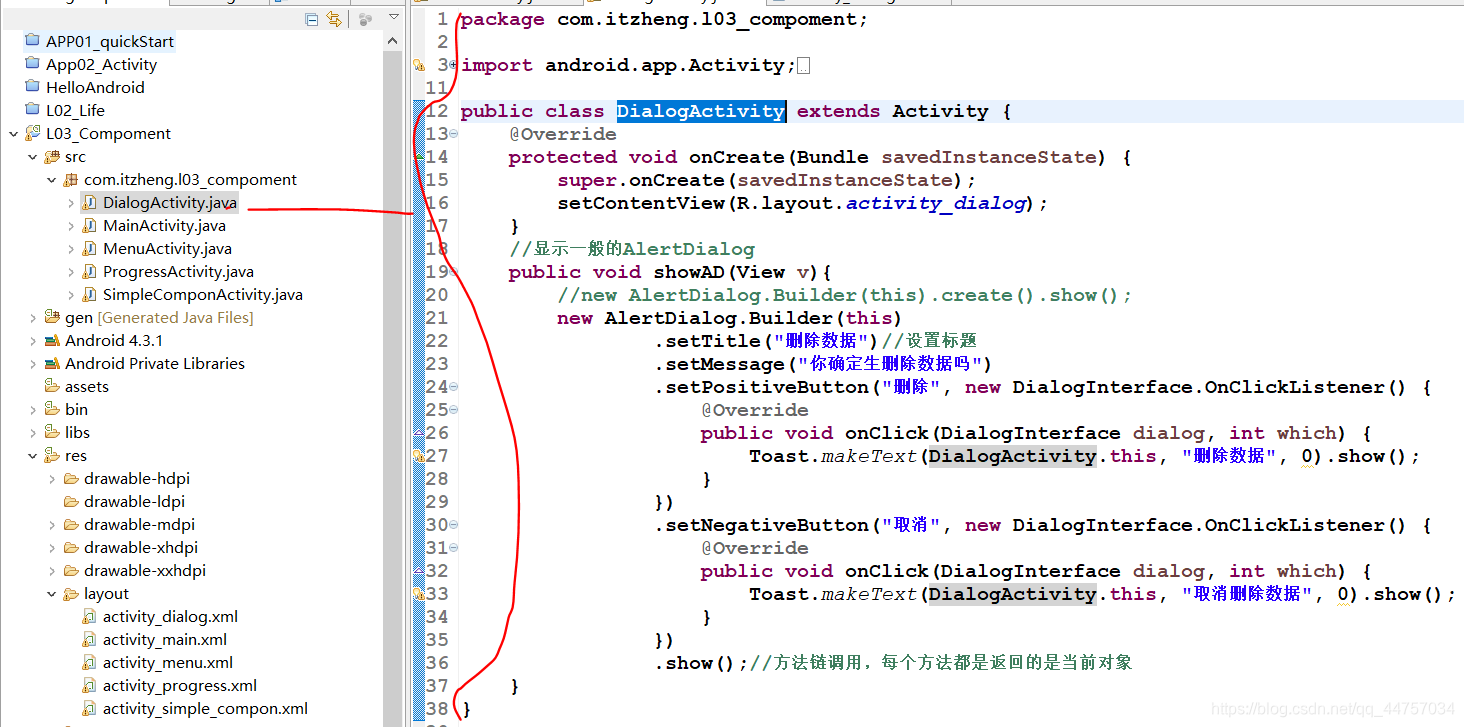Expand the Android Private Libraries node
1464x727 pixels.
pyautogui.click(x=33, y=363)
